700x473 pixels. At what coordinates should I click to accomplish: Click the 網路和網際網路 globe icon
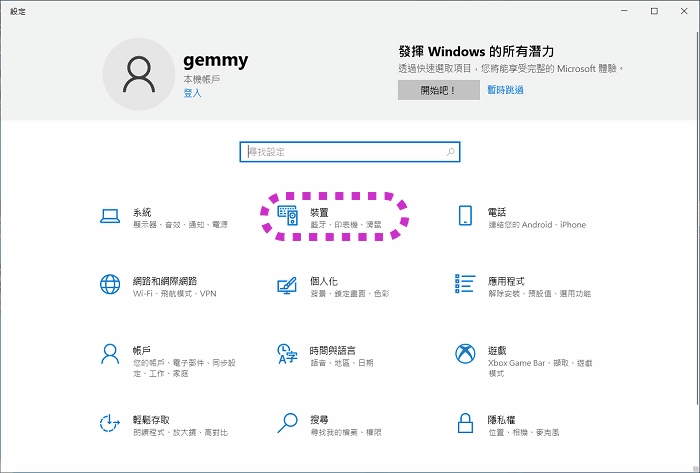point(110,285)
